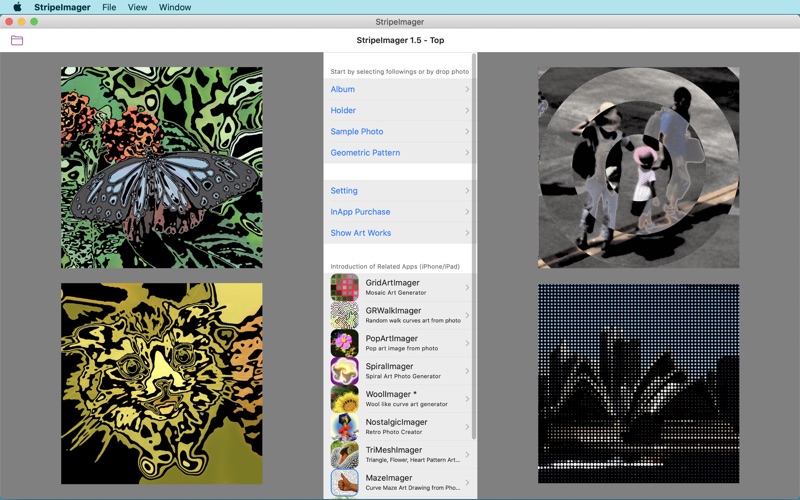Viewport: 800px width, 500px height.
Task: Click the butterfly art thumbnail
Action: [162, 167]
